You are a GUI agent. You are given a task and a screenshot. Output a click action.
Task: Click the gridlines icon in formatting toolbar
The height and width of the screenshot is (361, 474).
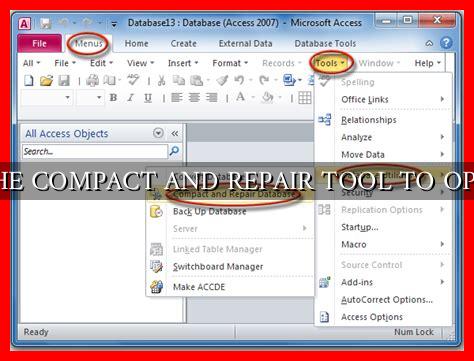pyautogui.click(x=304, y=98)
